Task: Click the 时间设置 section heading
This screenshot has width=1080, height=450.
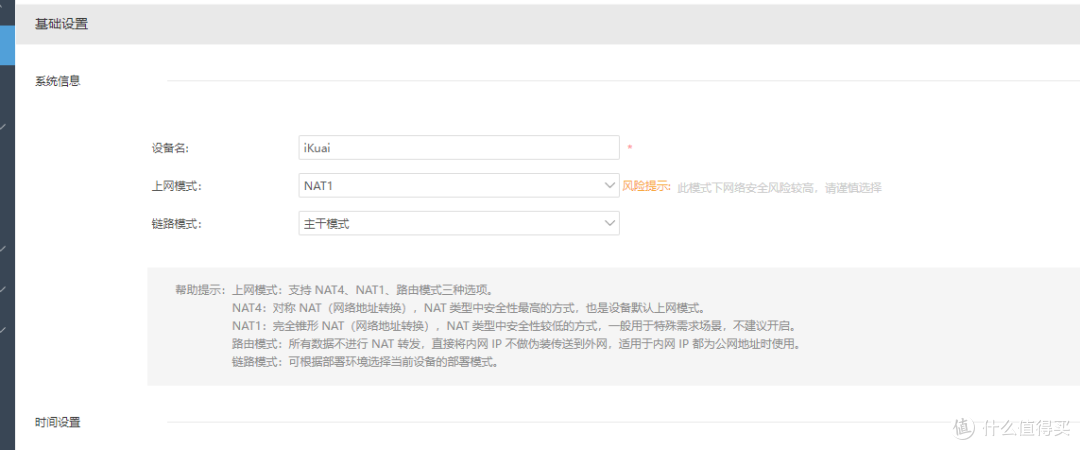Action: tap(58, 422)
